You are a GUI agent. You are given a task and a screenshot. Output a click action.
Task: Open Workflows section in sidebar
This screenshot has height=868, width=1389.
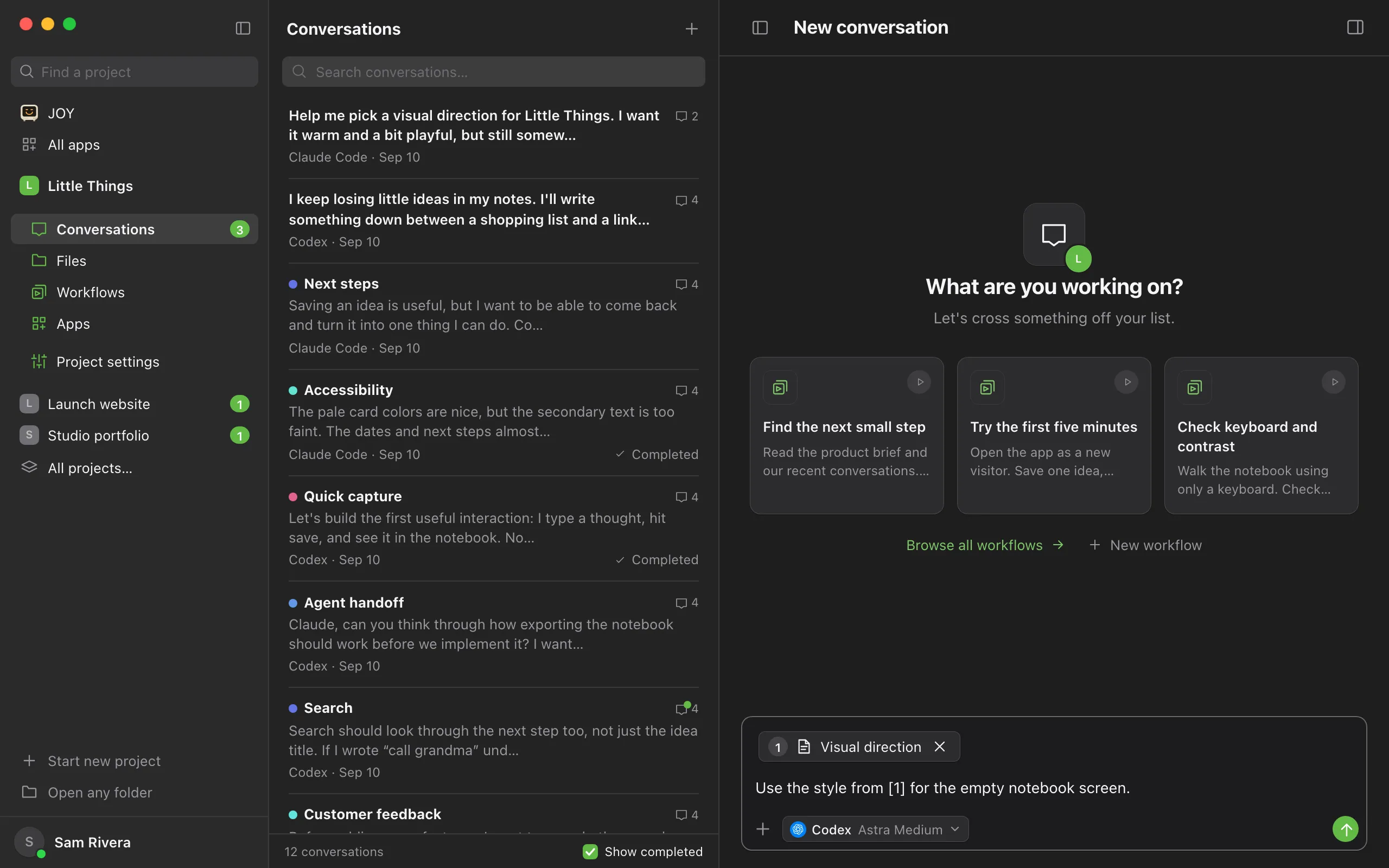click(x=135, y=292)
